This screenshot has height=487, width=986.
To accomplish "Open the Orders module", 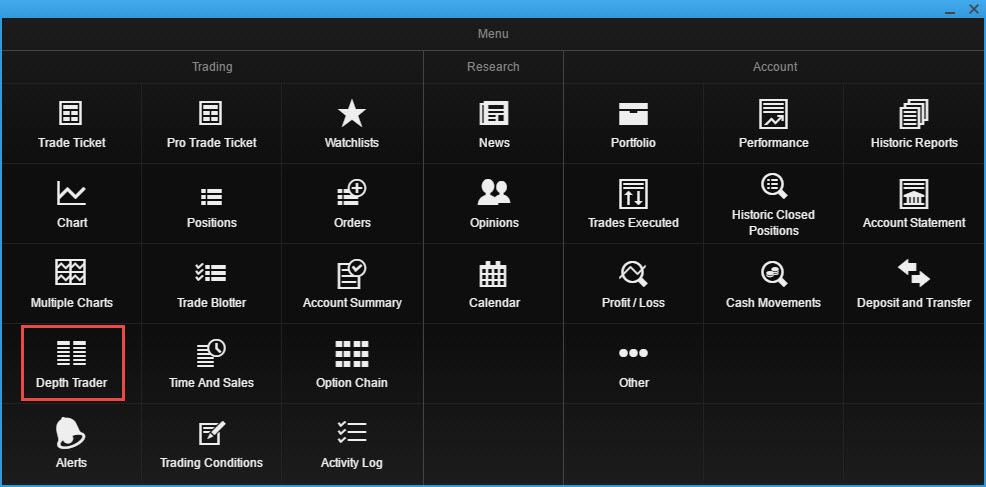I will (x=352, y=204).
